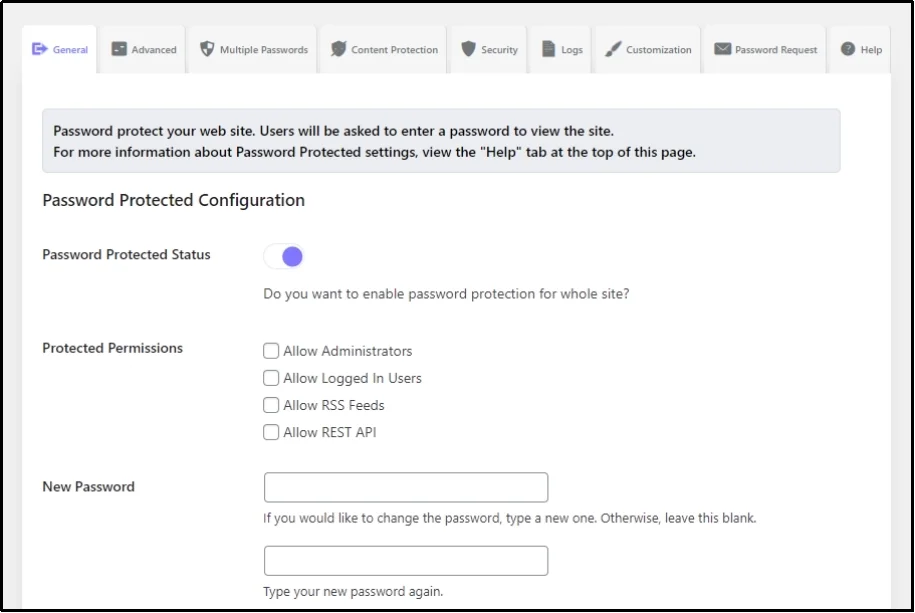Click the New Password input field
Image resolution: width=915 pixels, height=613 pixels.
[x=405, y=487]
